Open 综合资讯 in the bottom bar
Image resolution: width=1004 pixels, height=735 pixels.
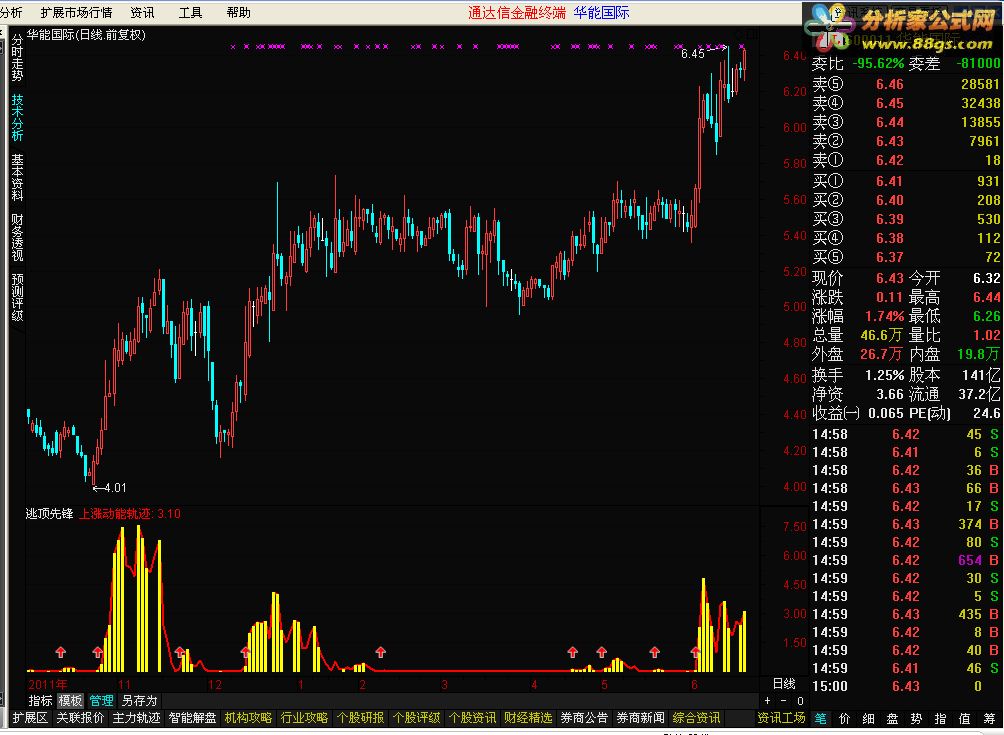tap(696, 718)
